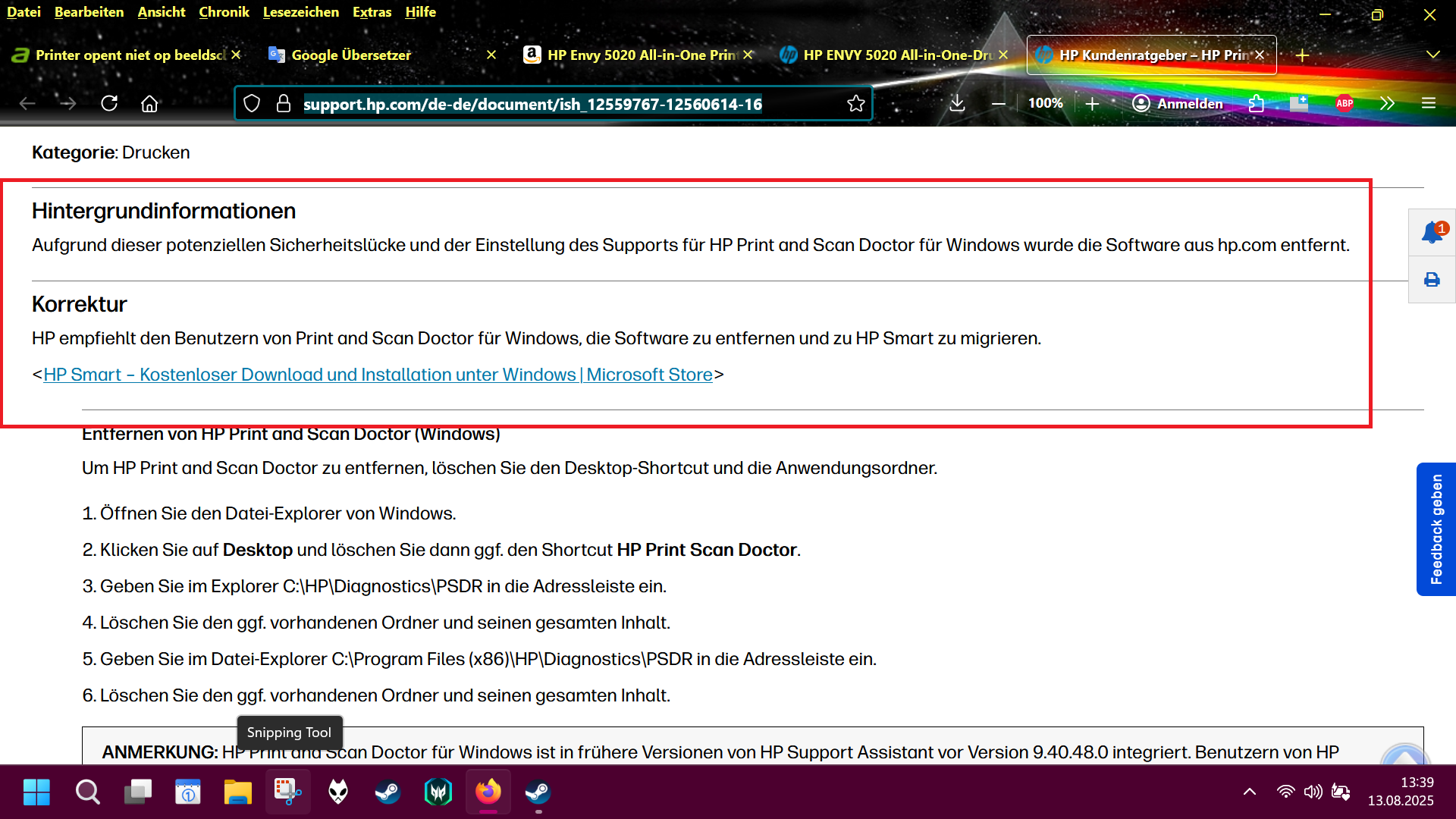Screen dimensions: 1456x819
Task: Open Task View on taskbar
Action: click(138, 792)
